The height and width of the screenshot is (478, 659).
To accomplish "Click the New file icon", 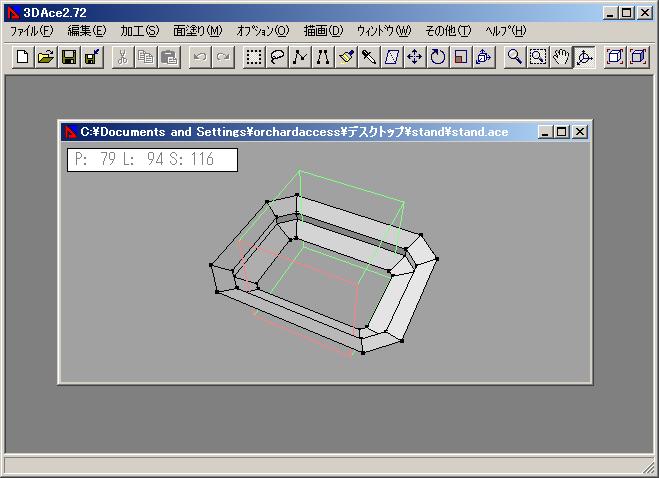I will [22, 57].
